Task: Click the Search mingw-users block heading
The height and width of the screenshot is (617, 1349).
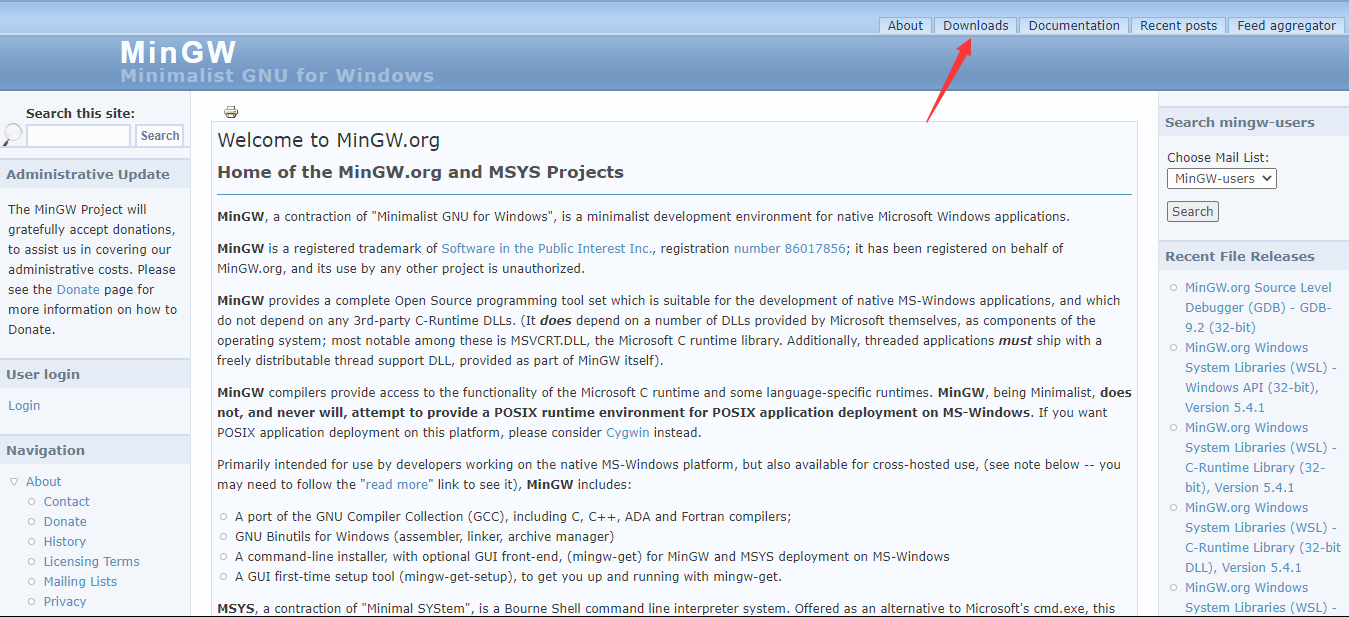Action: [1240, 122]
